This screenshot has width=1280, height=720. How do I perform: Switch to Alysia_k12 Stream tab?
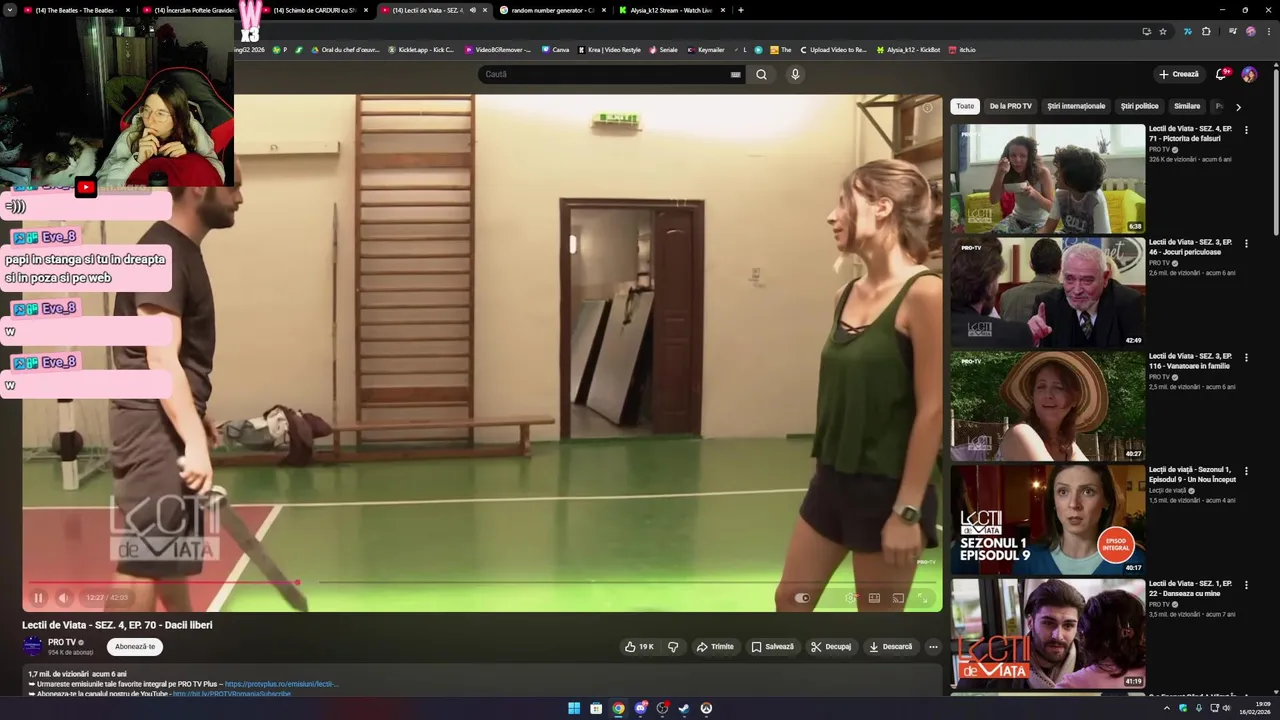pos(671,10)
